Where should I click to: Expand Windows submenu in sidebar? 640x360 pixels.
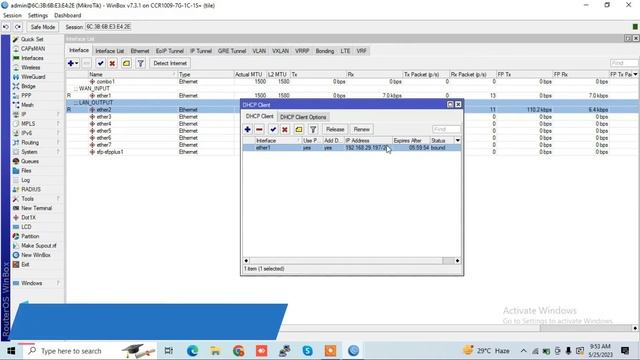tap(59, 283)
